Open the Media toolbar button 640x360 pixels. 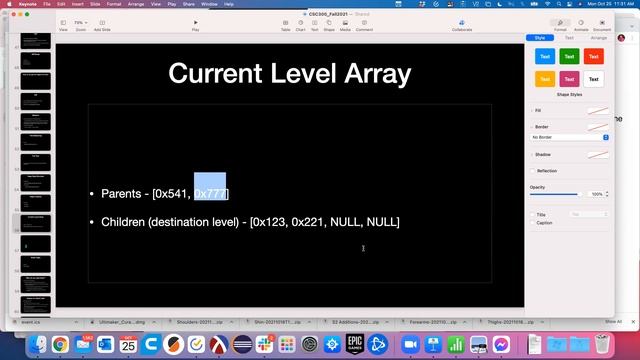[345, 25]
